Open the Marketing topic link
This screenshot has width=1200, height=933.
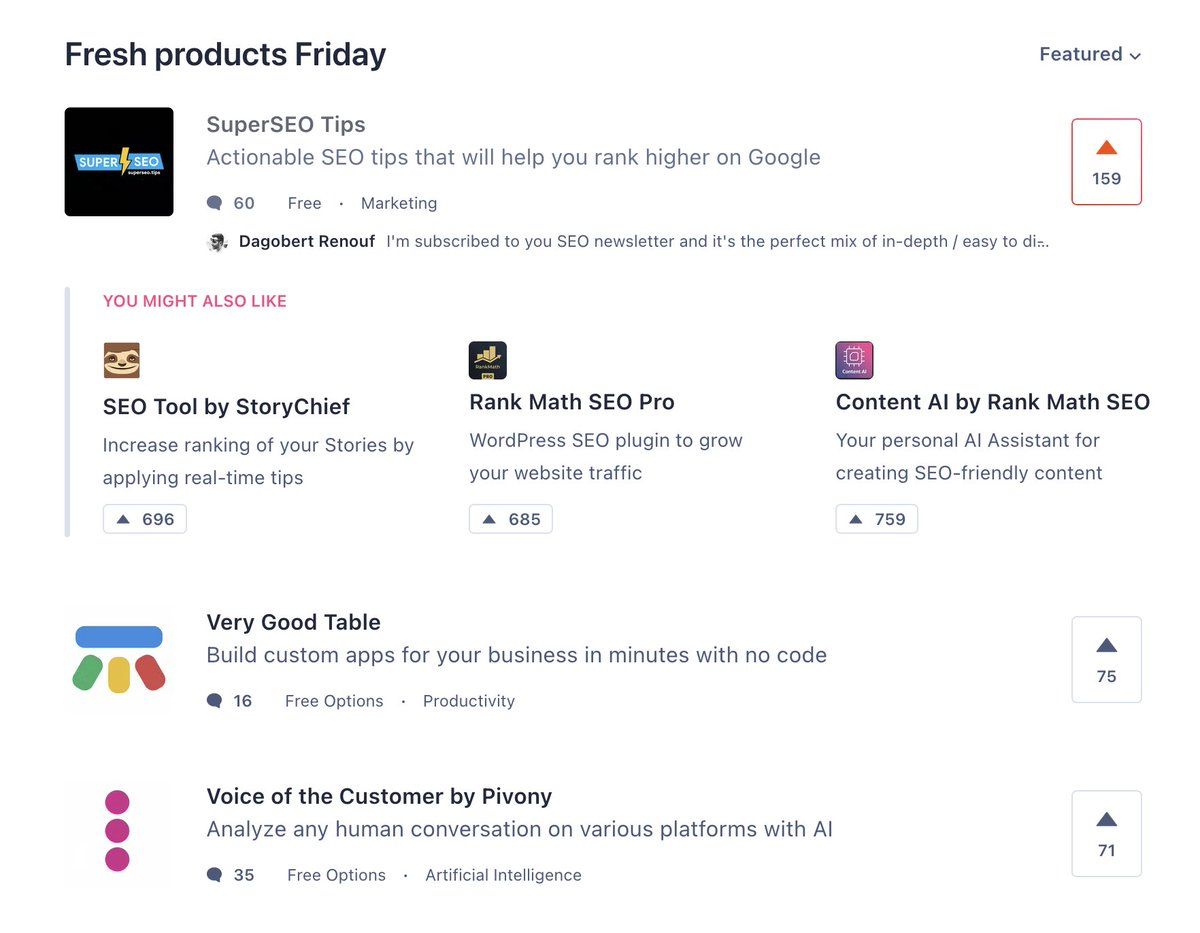click(x=399, y=203)
